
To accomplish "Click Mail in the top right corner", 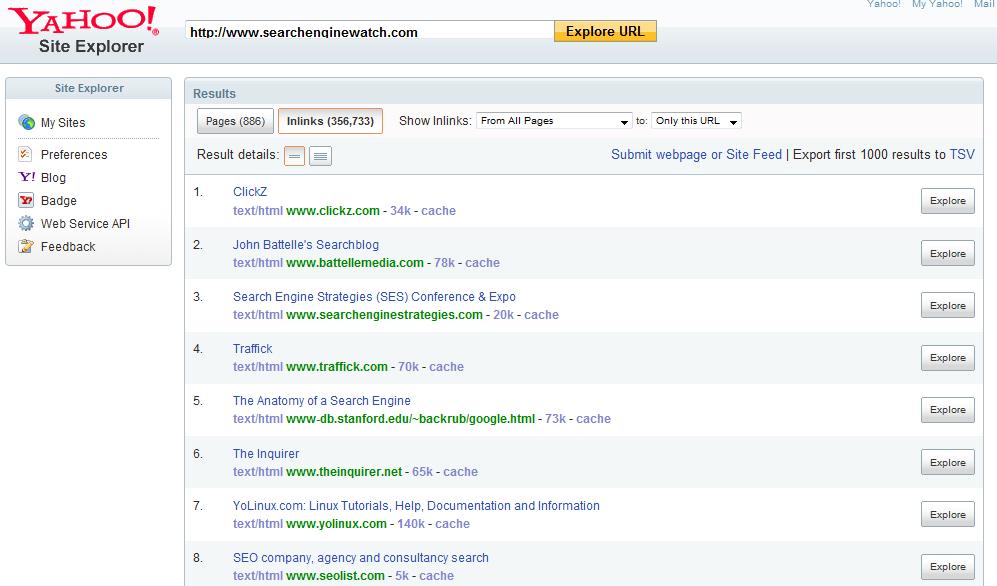I will (984, 4).
